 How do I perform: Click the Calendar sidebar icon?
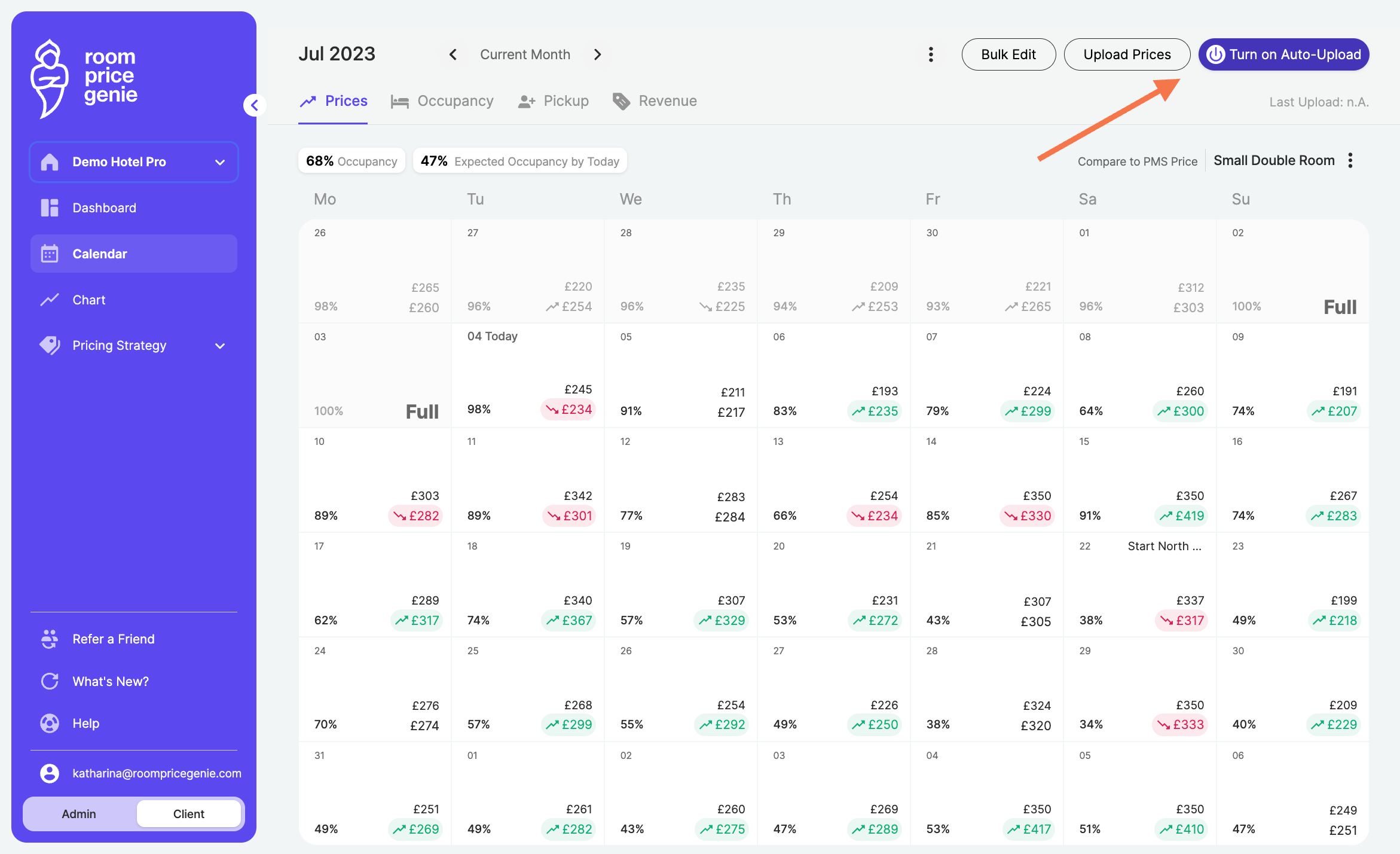pos(50,254)
